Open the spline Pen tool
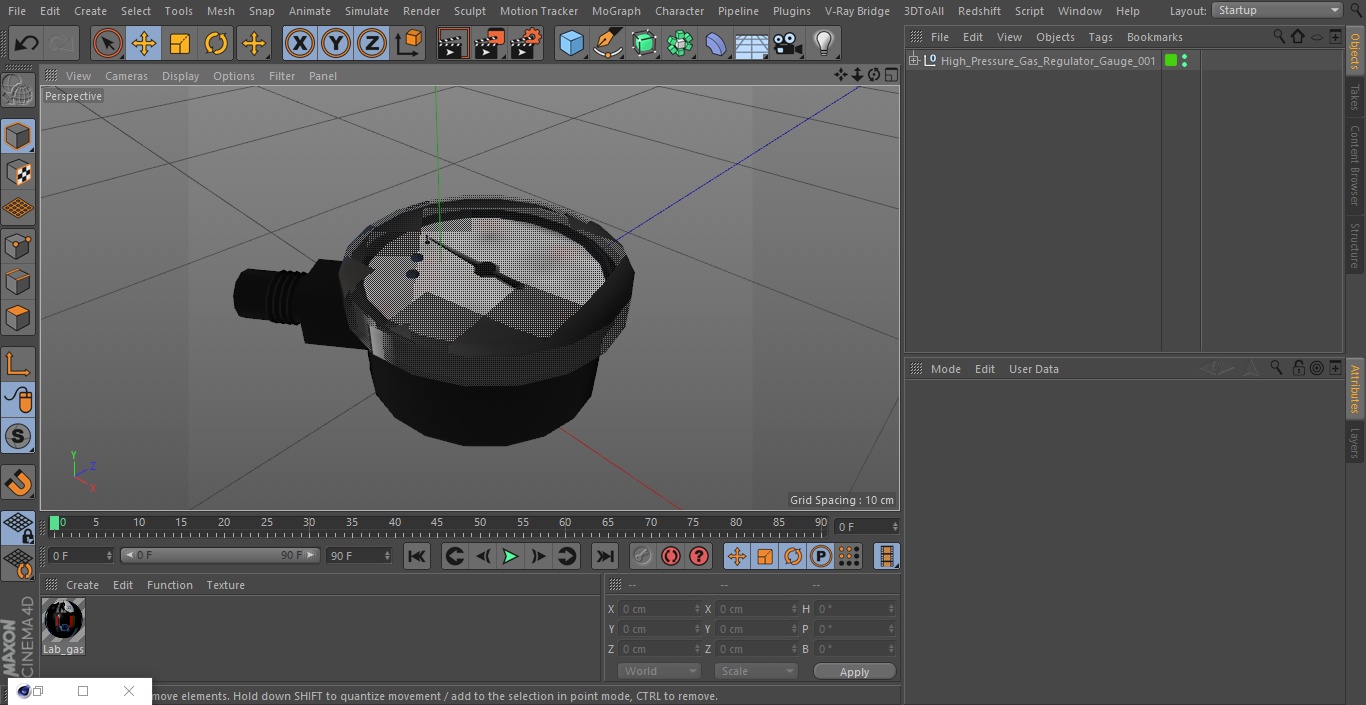The image size is (1366, 705). [607, 43]
